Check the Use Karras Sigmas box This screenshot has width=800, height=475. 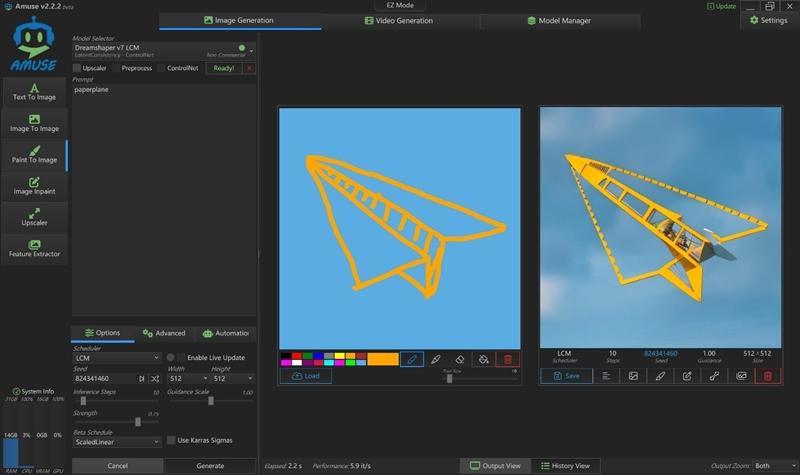coord(171,440)
